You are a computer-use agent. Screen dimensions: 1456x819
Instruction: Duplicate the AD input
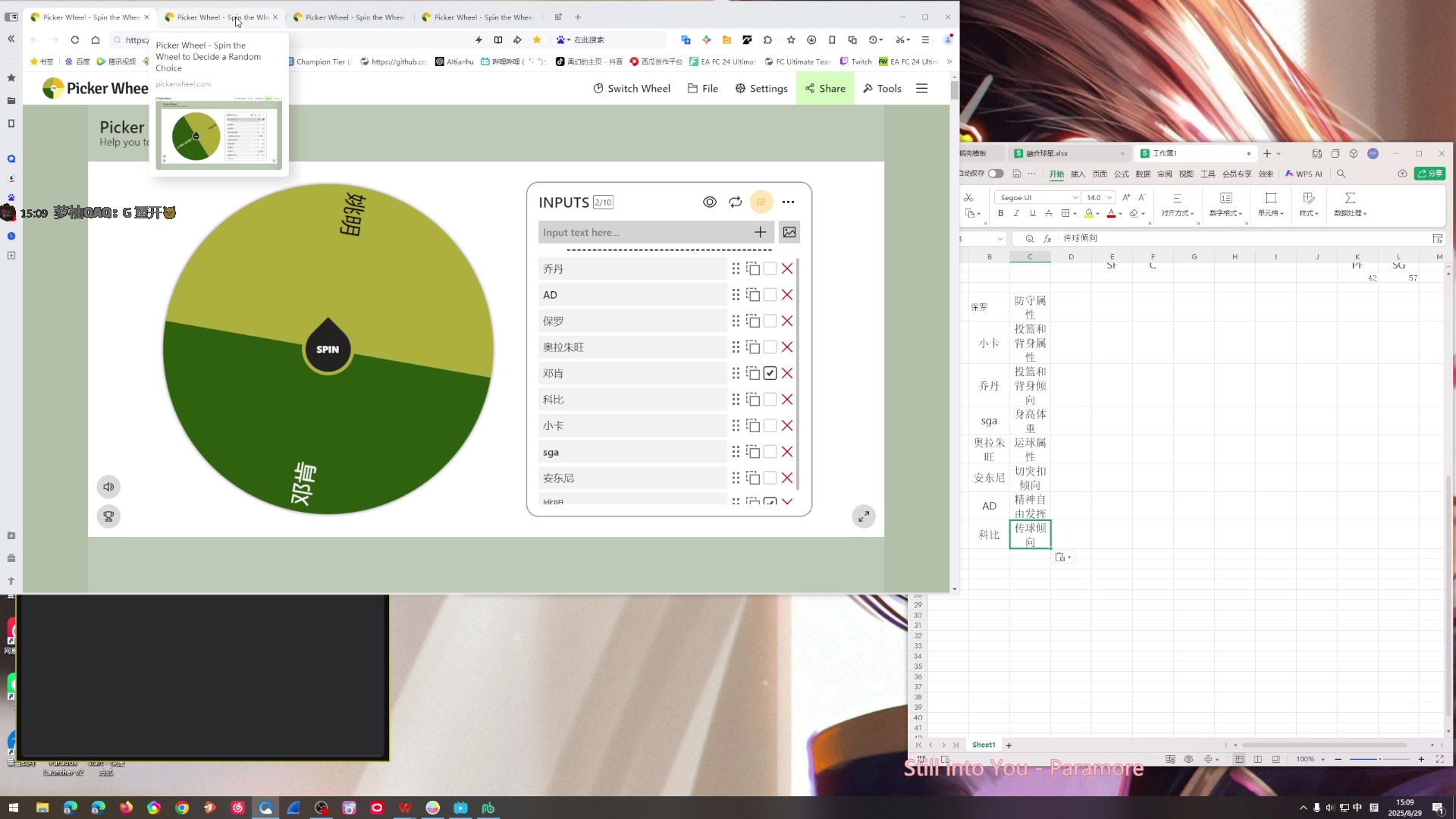tap(753, 295)
